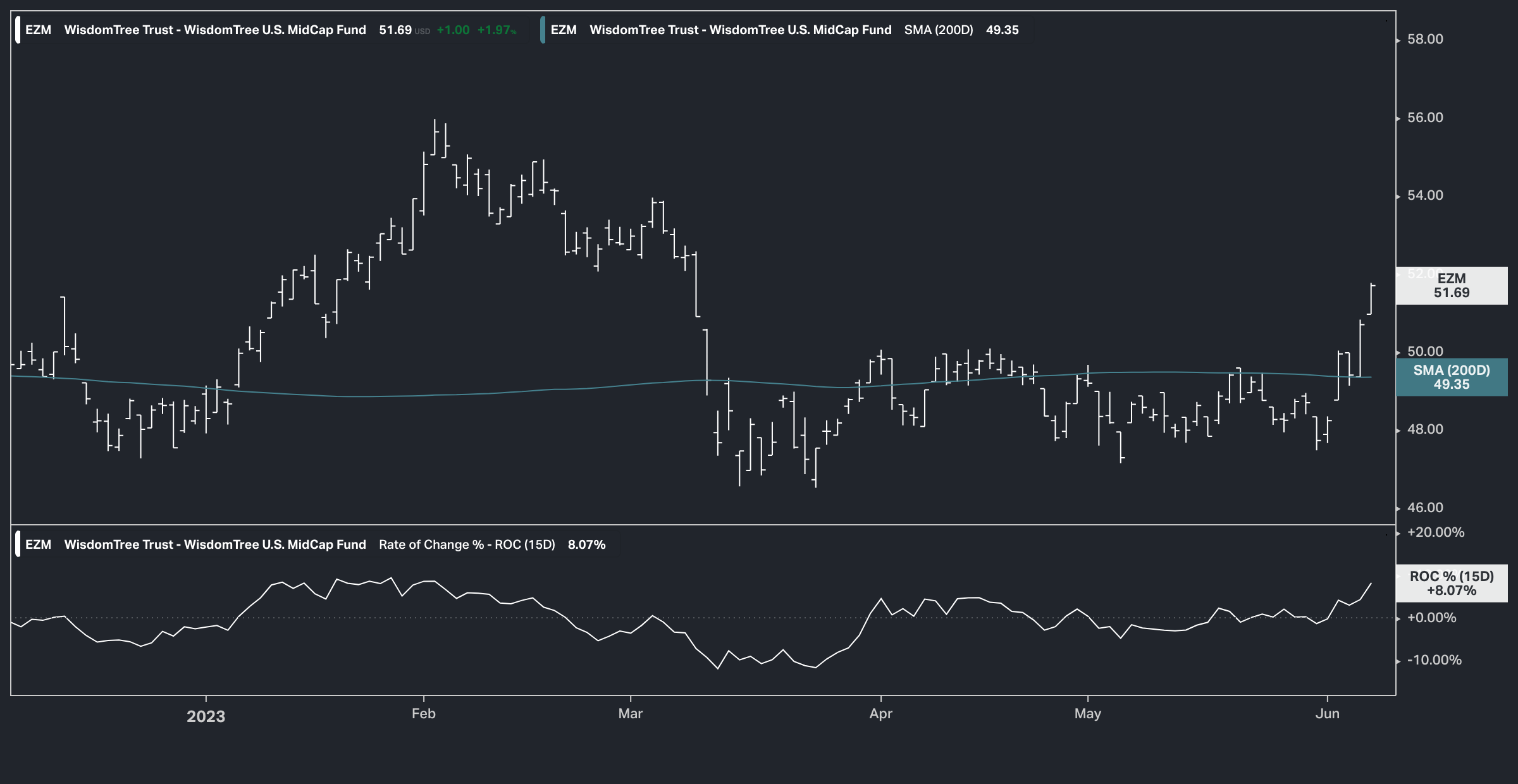
Task: Click the teal SMA series color marker
Action: coord(543,30)
